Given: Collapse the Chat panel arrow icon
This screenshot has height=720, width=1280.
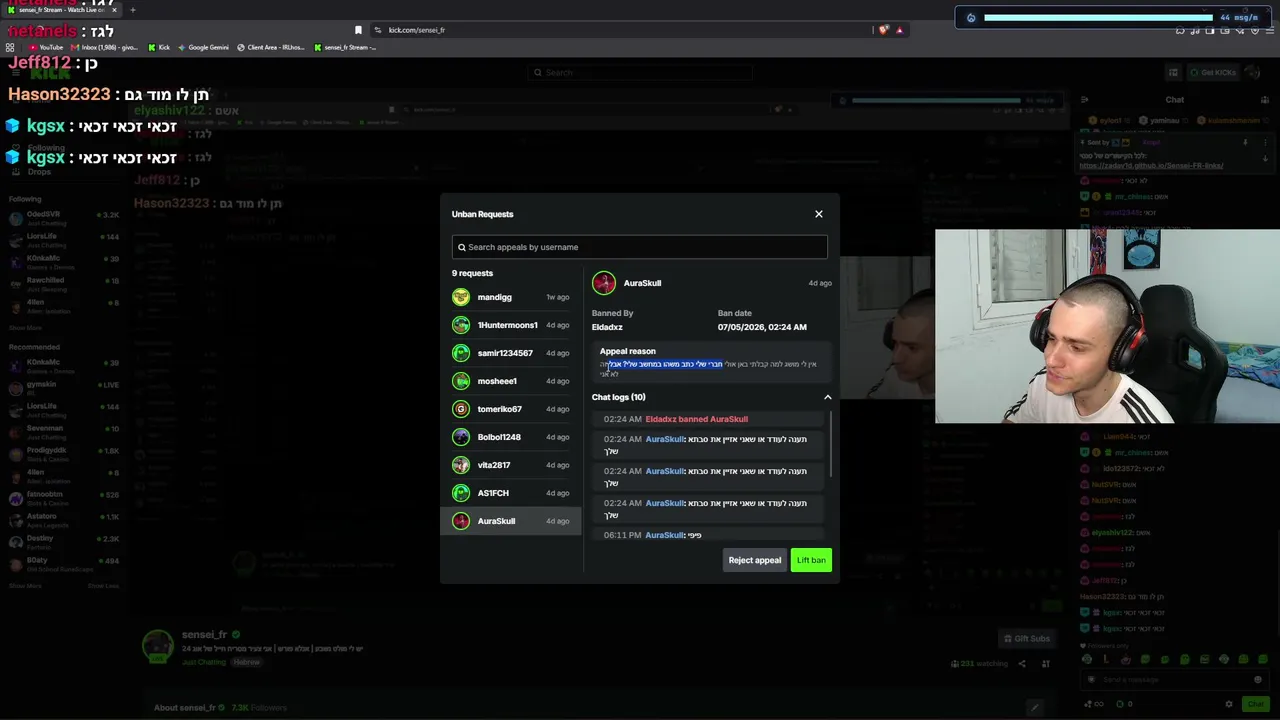Looking at the screenshot, I should (1084, 99).
